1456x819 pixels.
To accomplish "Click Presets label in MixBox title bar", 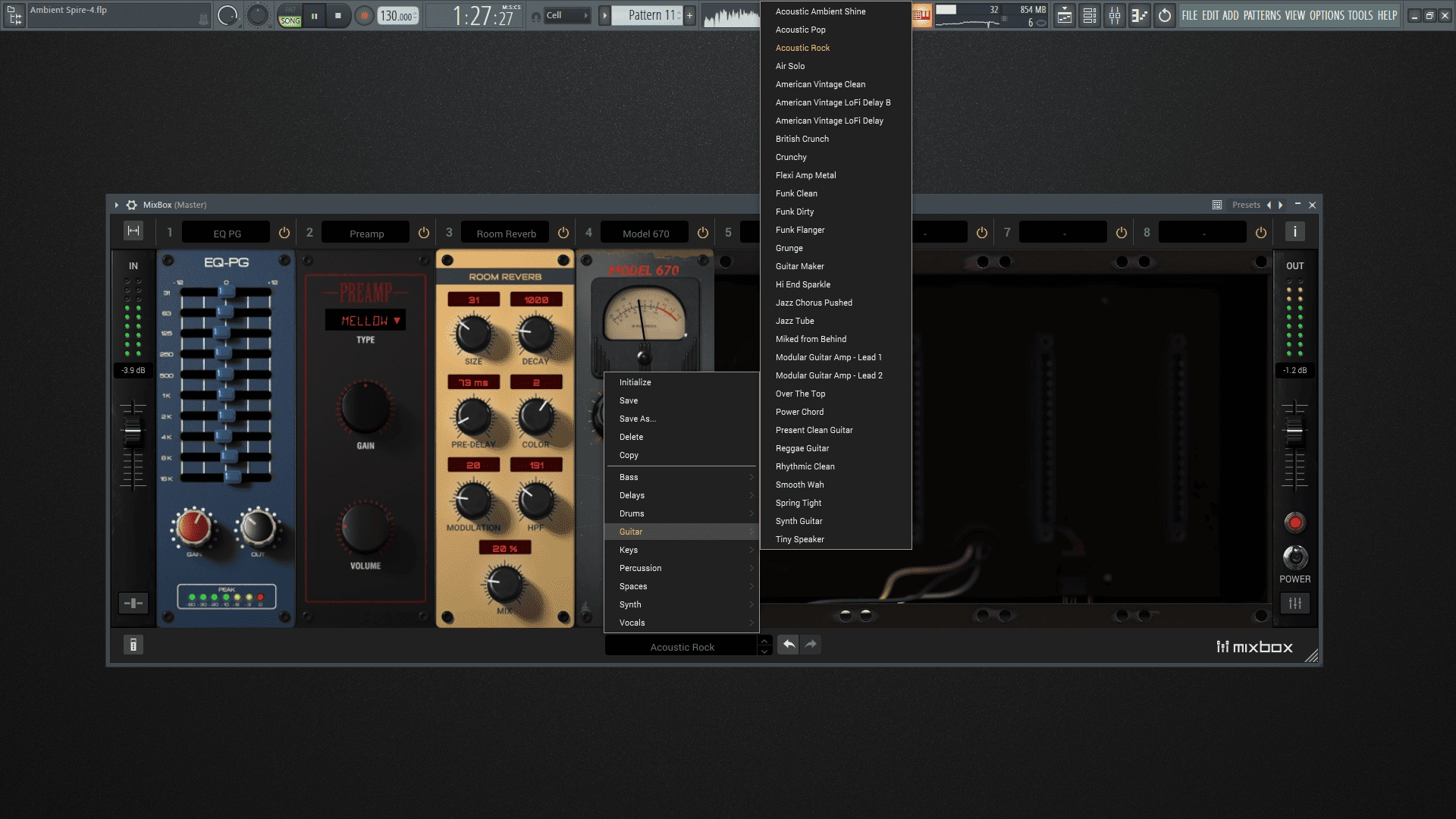I will 1246,205.
